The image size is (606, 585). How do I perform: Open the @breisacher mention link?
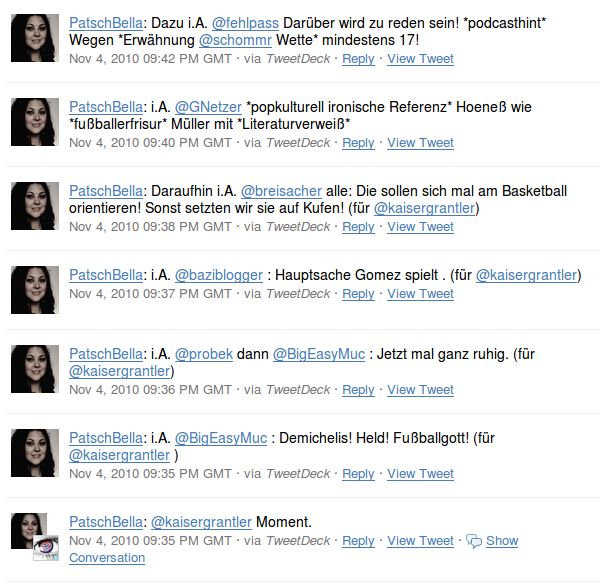[x=281, y=191]
